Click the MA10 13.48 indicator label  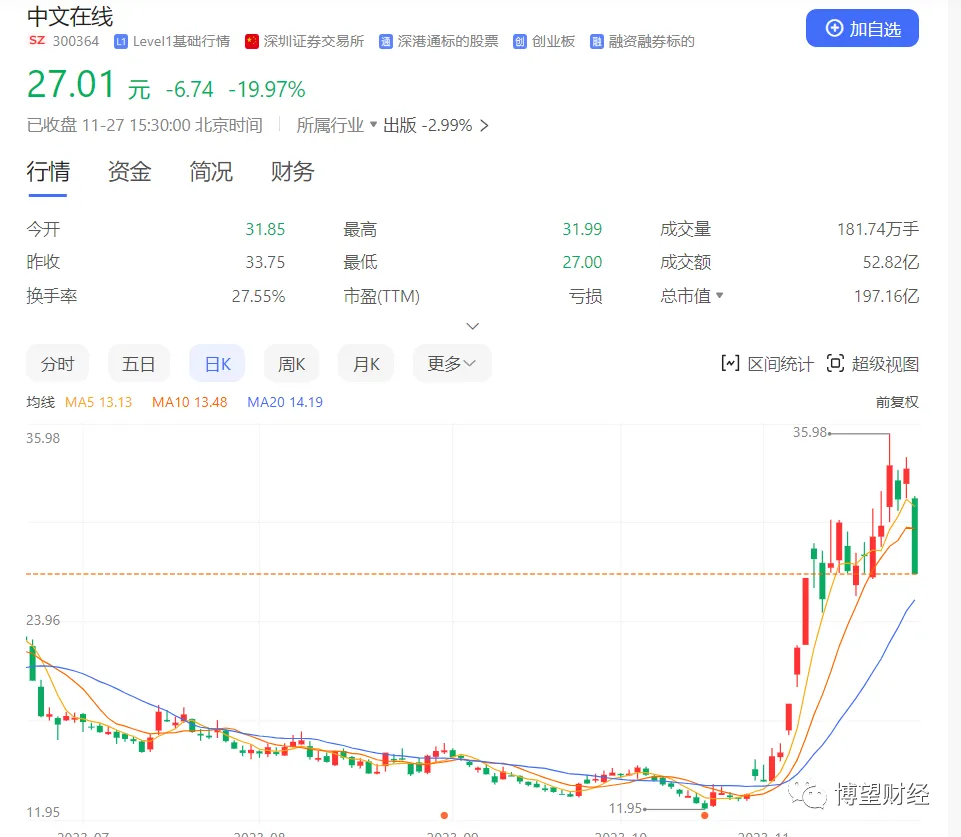point(189,402)
